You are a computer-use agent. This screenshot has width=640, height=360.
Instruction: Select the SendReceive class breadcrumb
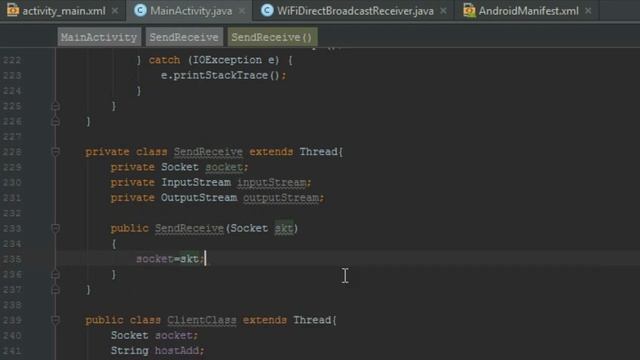pyautogui.click(x=184, y=37)
